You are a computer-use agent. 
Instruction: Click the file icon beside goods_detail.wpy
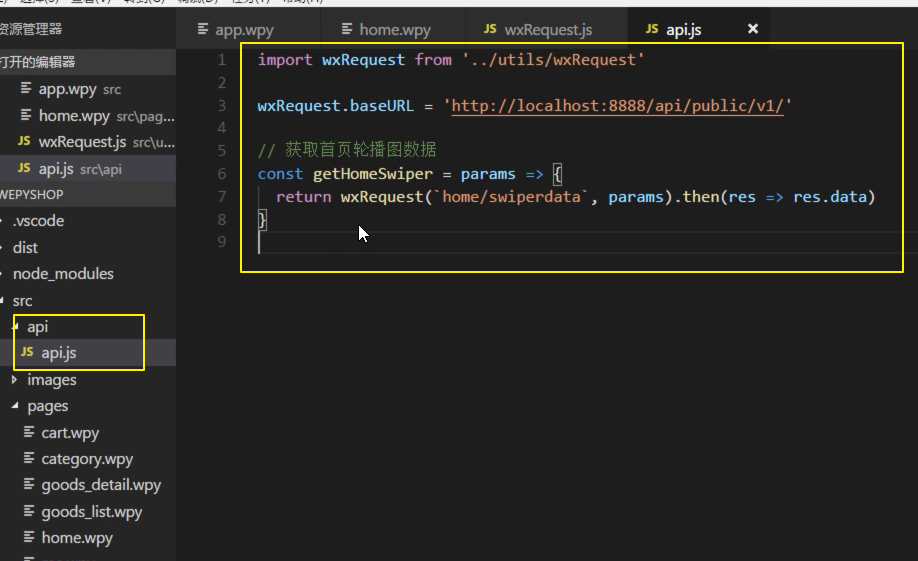pyautogui.click(x=30, y=485)
